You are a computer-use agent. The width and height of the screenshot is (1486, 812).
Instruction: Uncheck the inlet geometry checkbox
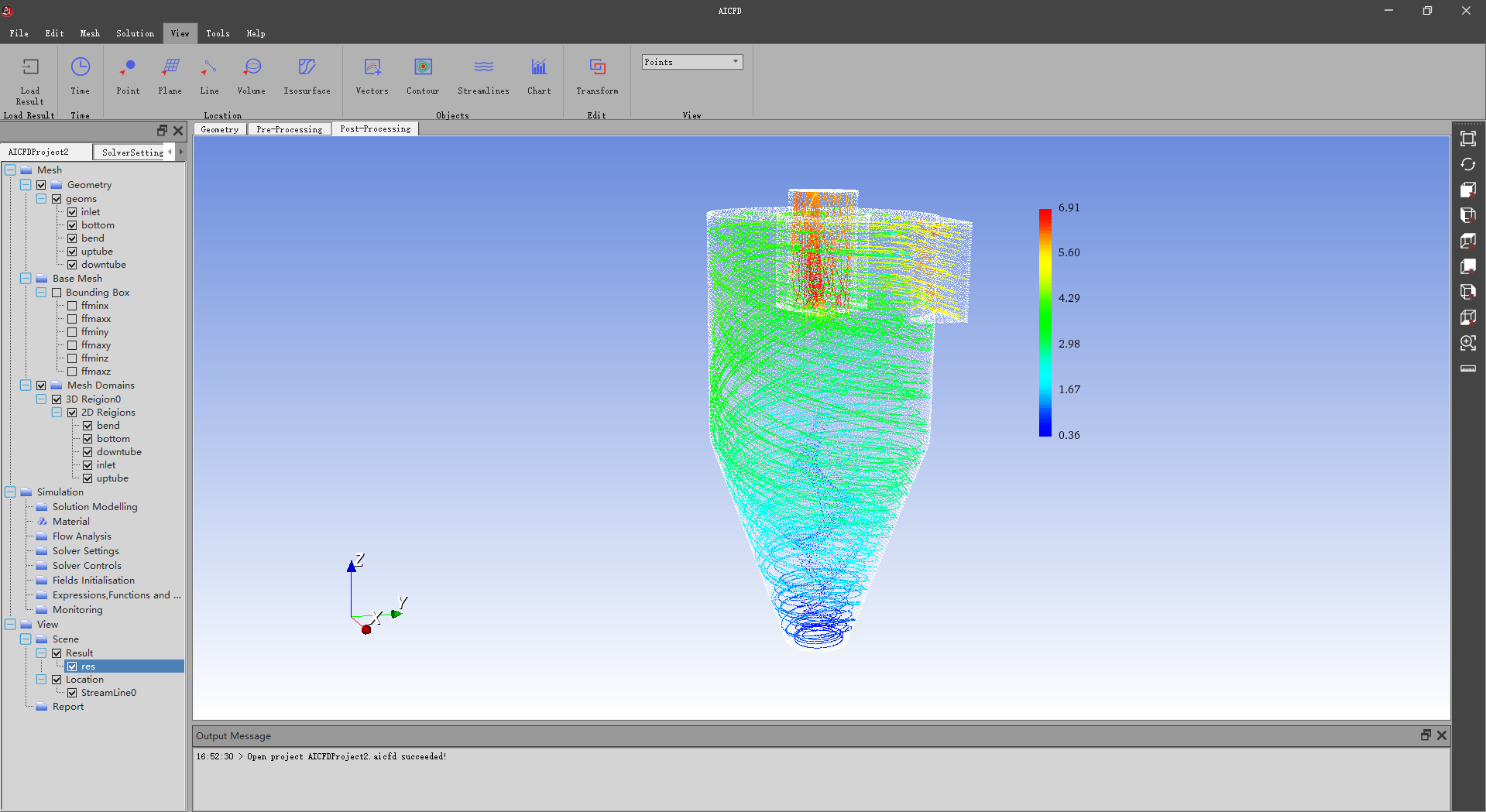(72, 212)
